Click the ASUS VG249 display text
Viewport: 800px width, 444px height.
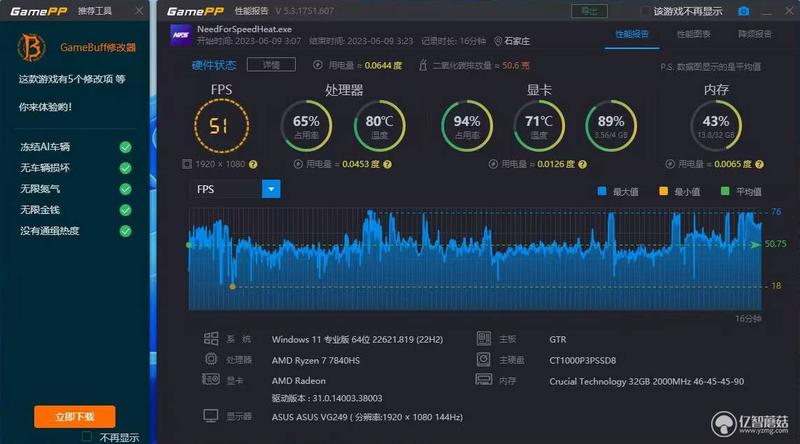click(367, 417)
